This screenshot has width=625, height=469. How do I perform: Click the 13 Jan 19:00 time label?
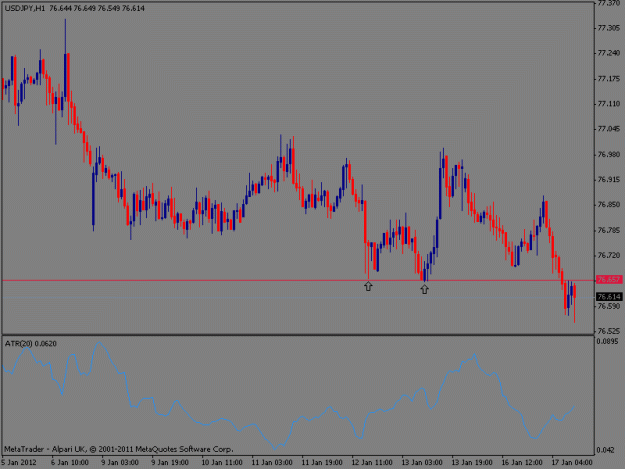[472, 462]
